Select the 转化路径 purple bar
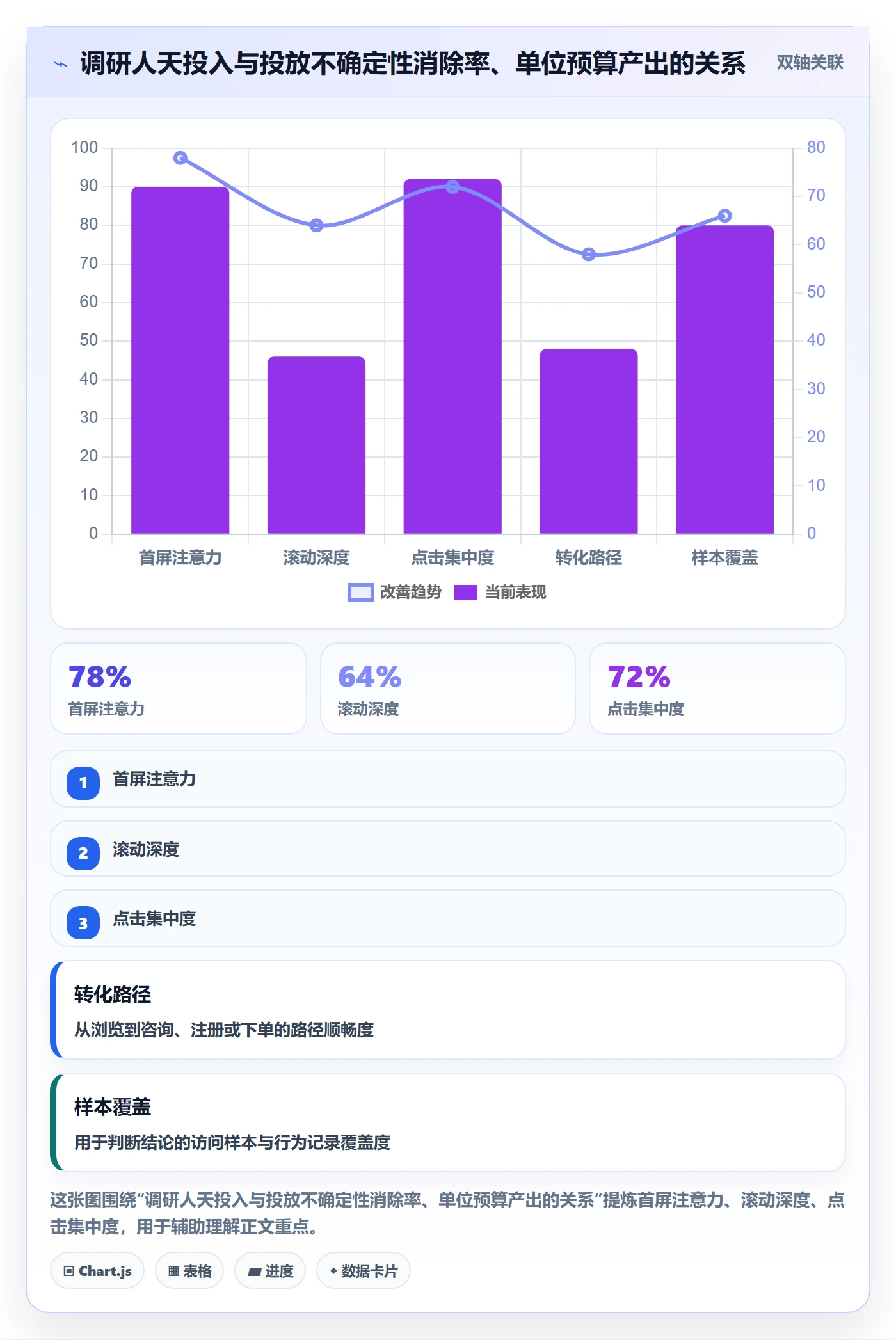This screenshot has height=1340, width=896. pos(589,442)
